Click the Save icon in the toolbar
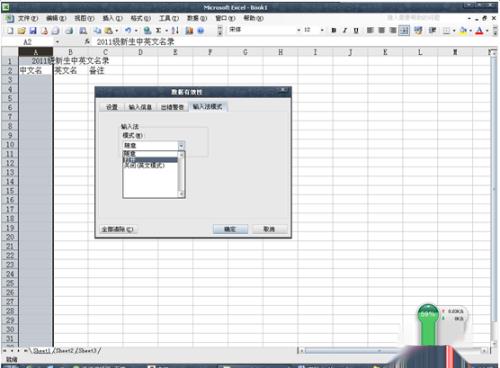This screenshot has width=500, height=368. (x=33, y=31)
